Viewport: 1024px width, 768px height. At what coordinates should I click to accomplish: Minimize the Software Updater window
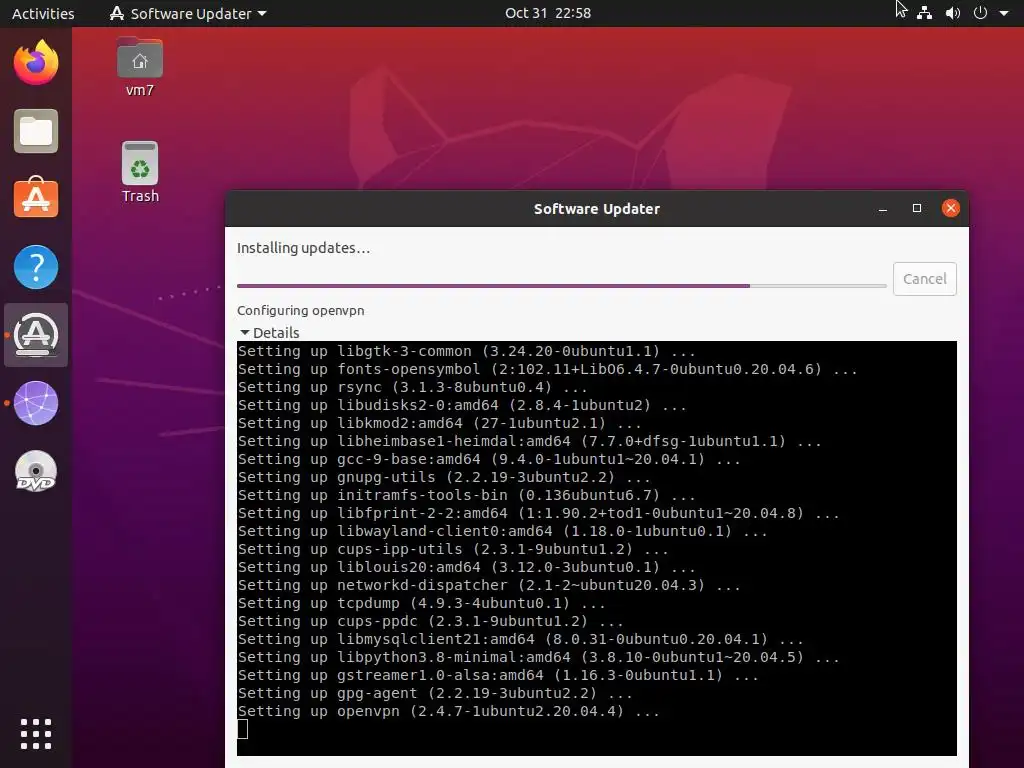(883, 209)
